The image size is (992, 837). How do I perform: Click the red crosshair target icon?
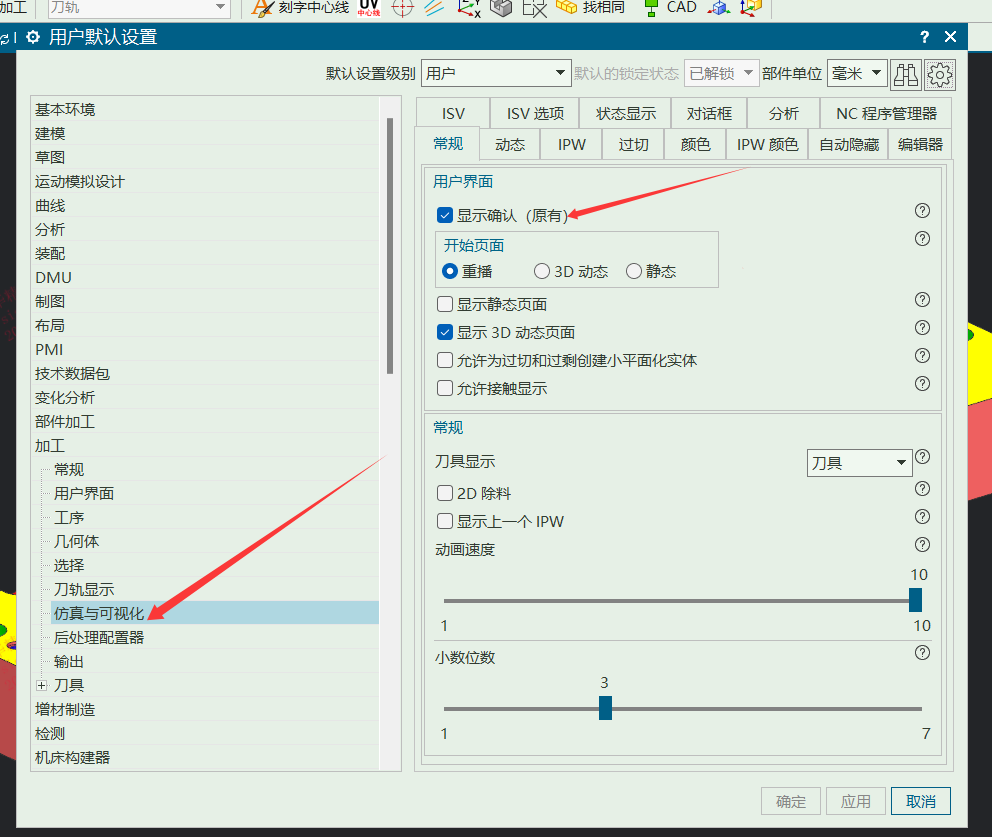(x=402, y=8)
